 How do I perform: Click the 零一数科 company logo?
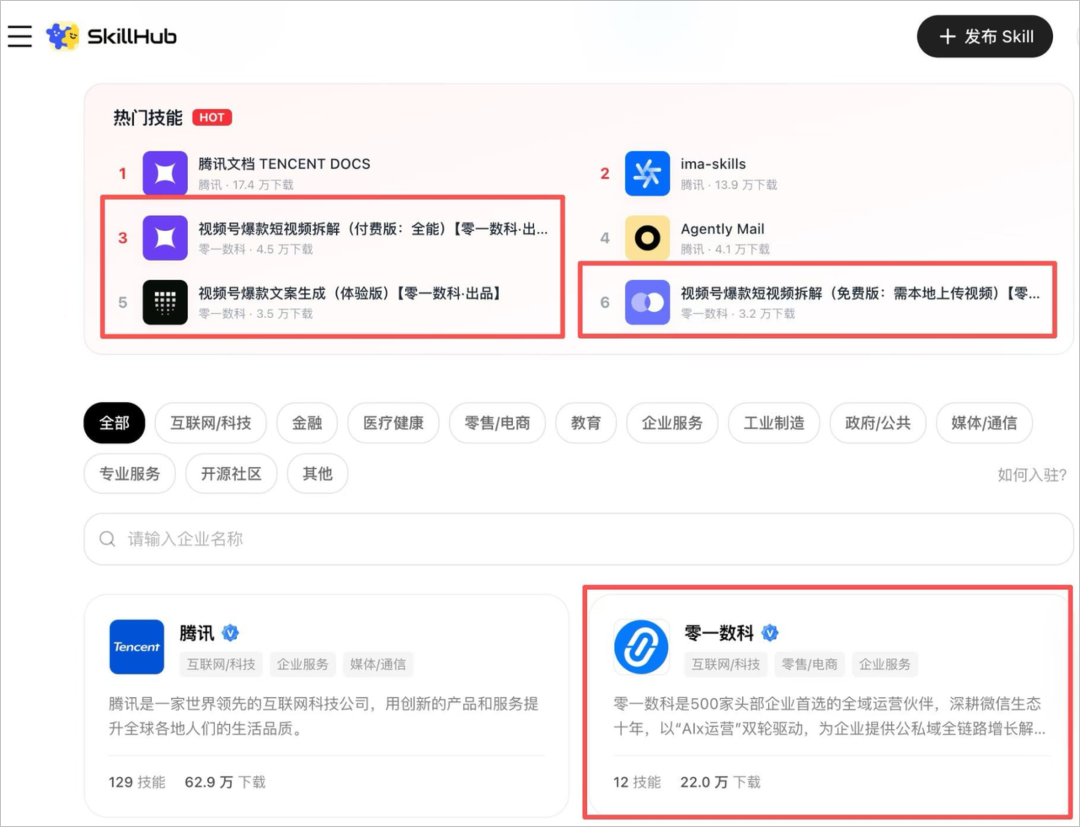point(641,647)
